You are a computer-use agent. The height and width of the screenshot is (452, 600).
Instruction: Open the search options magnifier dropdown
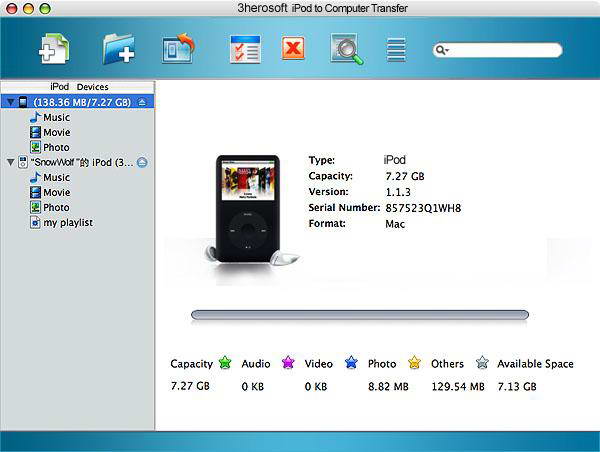[x=442, y=50]
